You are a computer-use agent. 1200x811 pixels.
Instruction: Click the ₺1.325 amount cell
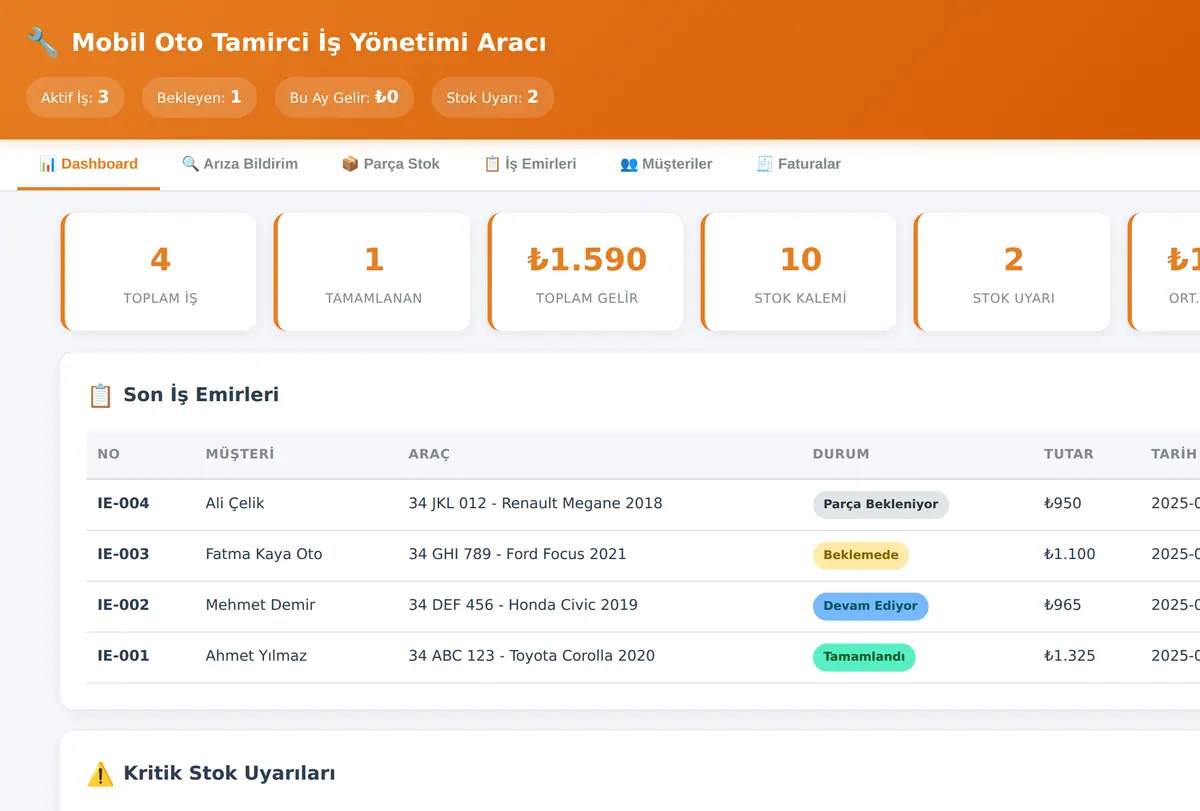pos(1070,656)
